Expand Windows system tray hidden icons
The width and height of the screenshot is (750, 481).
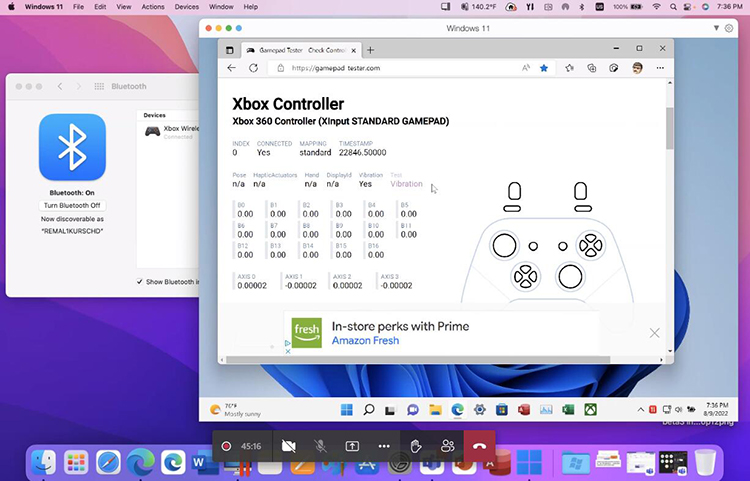coord(640,410)
